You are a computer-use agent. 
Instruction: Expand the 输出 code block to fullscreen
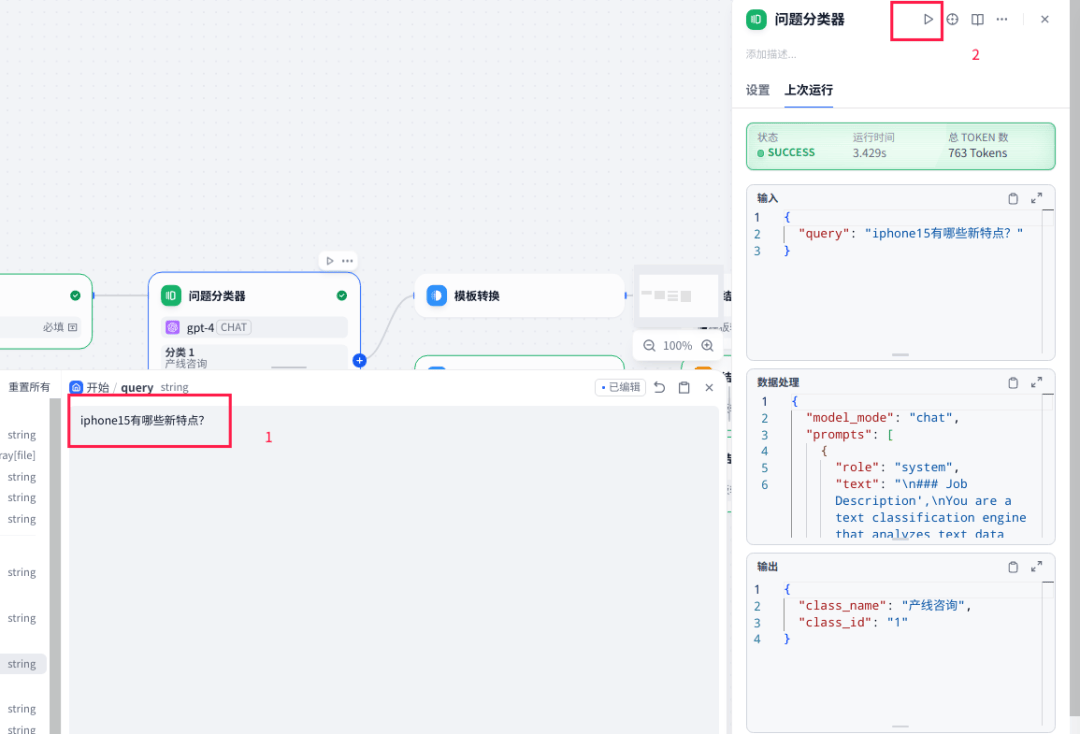[1037, 566]
